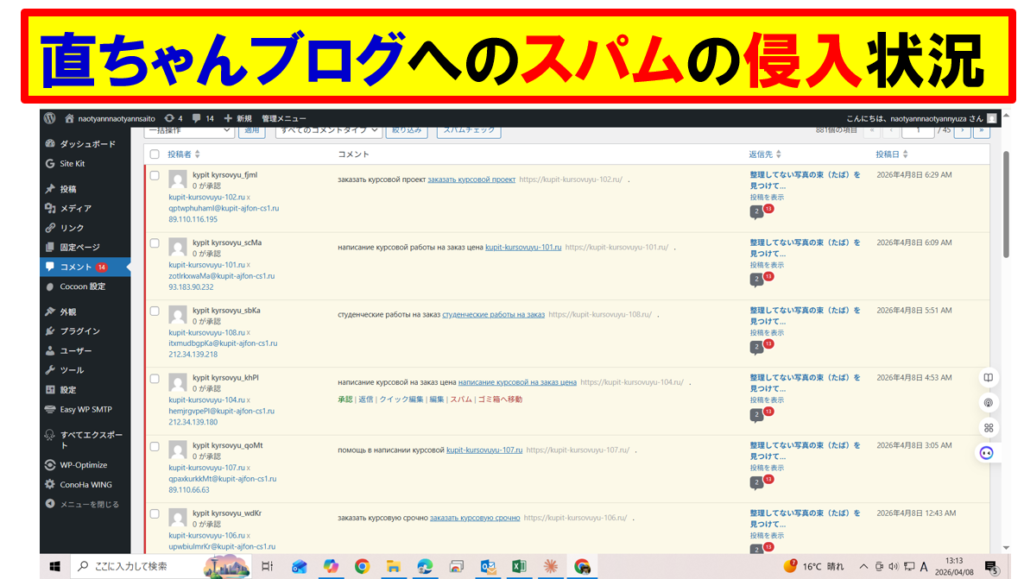Toggle the select-all checkbox in table header

(154, 154)
